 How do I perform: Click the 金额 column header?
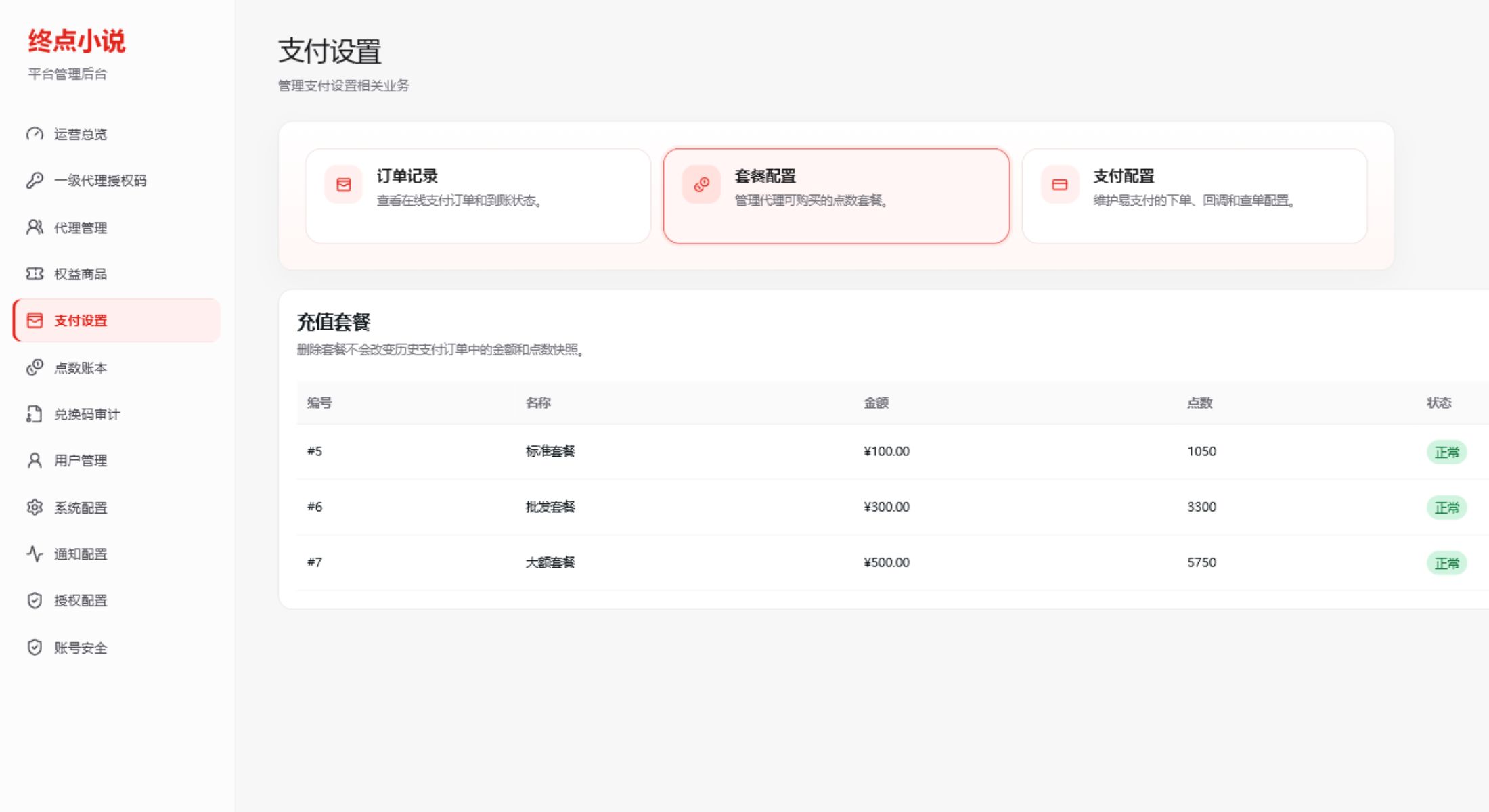[876, 403]
